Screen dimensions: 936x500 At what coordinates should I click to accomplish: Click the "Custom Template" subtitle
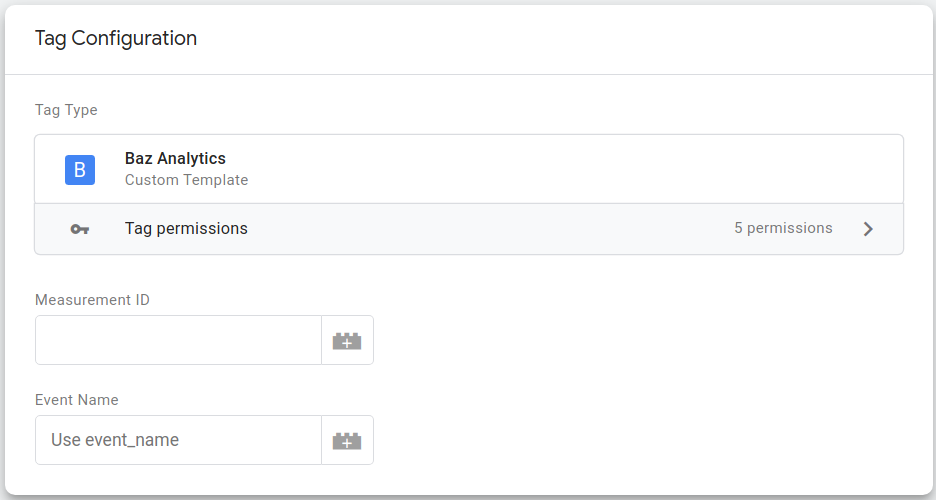(x=186, y=180)
